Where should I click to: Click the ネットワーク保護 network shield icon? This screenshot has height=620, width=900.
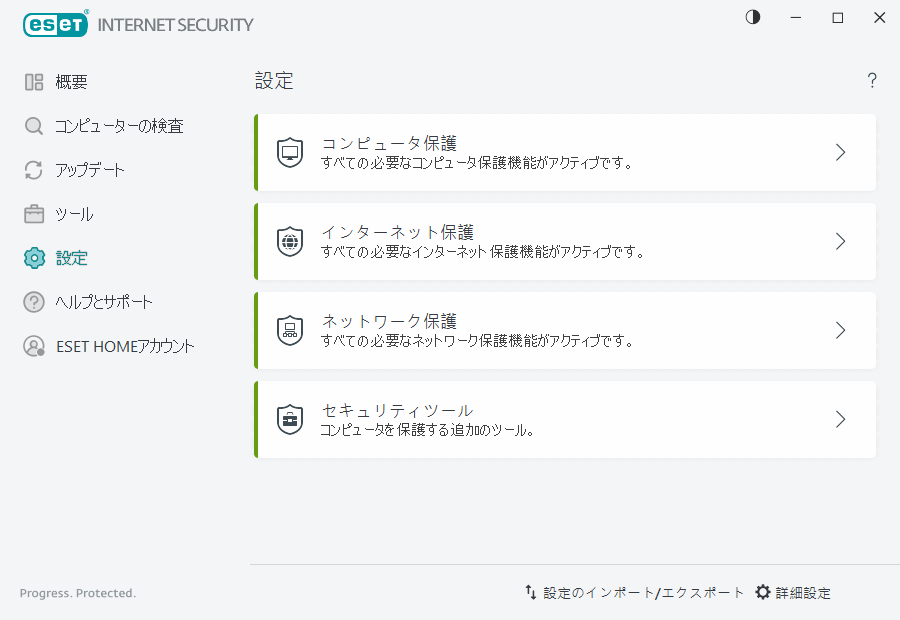pos(289,330)
